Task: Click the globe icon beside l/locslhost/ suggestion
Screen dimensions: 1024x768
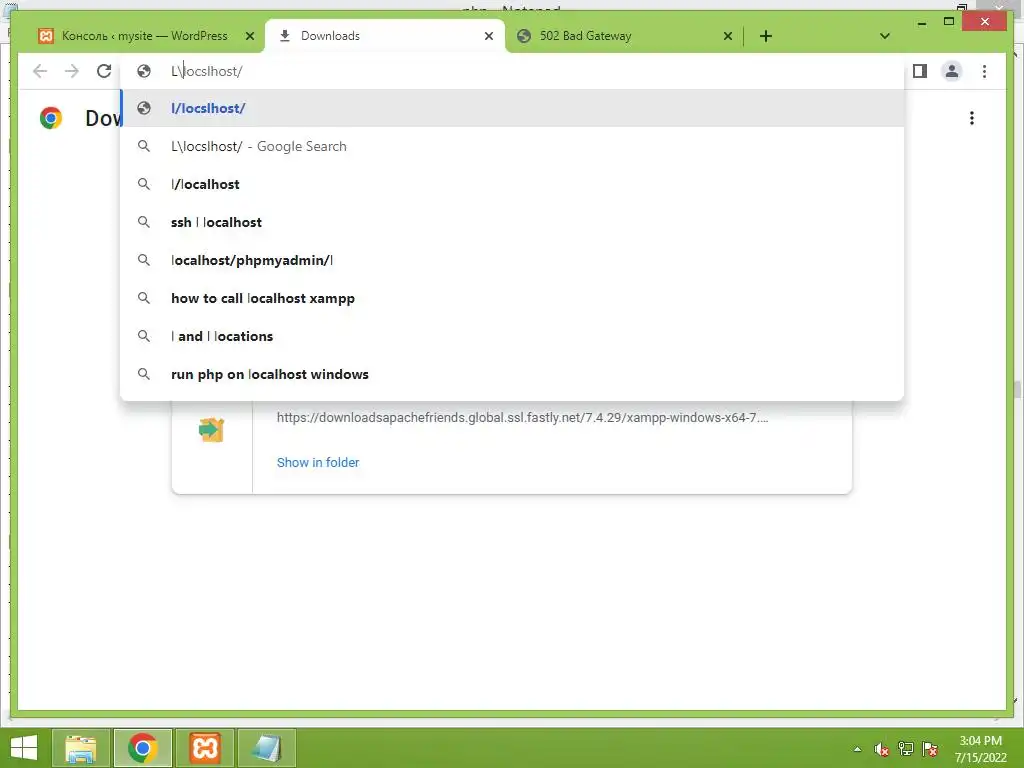Action: click(x=144, y=108)
